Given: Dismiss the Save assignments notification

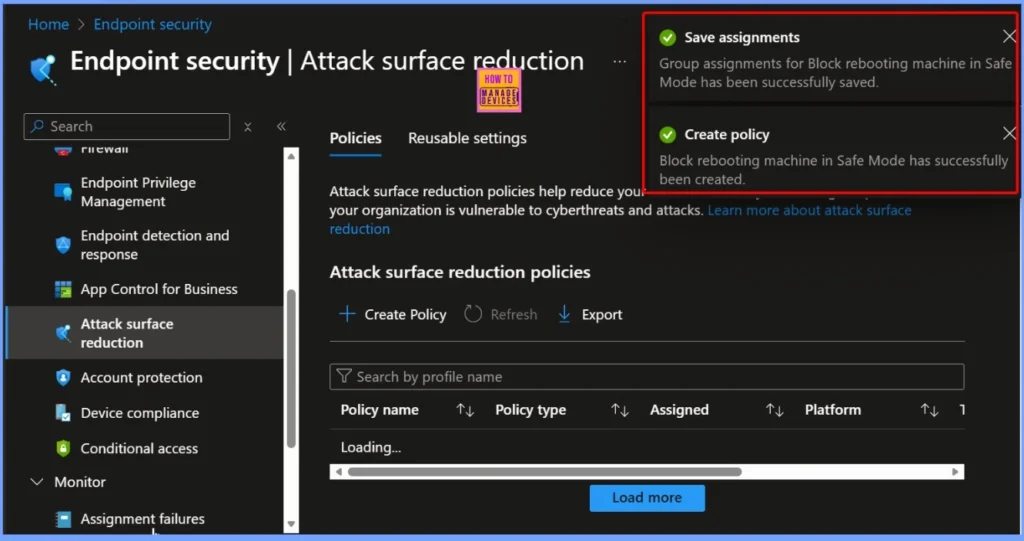Looking at the screenshot, I should click(1008, 37).
